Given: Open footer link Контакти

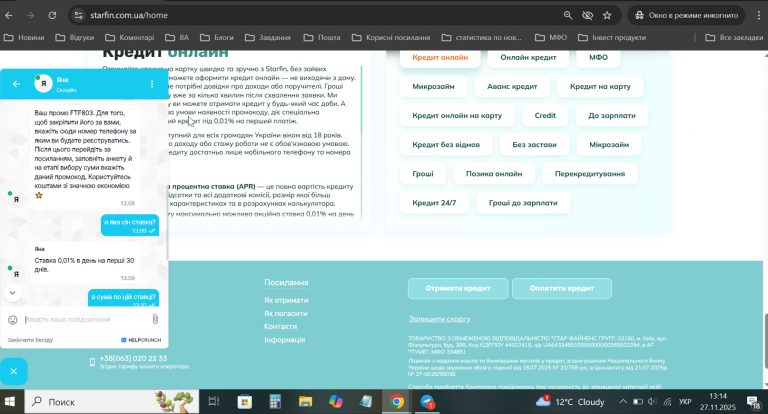Looking at the screenshot, I should [280, 326].
